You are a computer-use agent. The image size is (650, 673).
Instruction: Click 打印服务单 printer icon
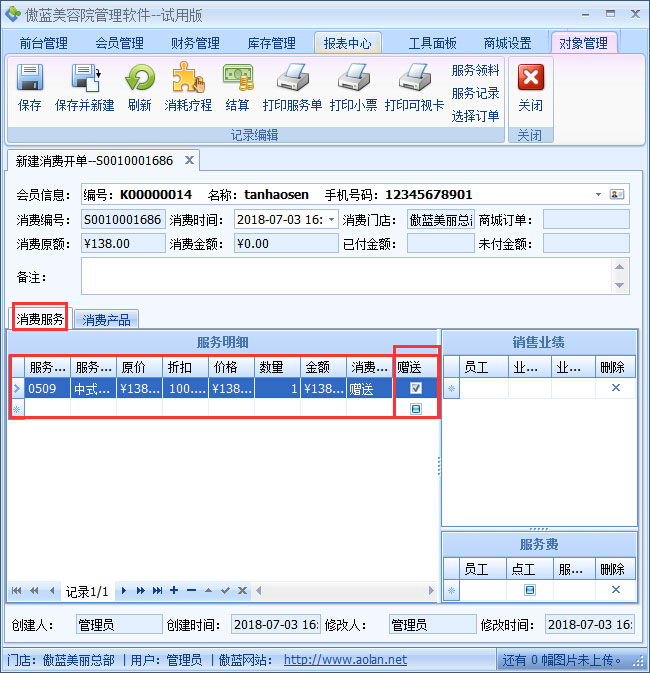[x=292, y=79]
